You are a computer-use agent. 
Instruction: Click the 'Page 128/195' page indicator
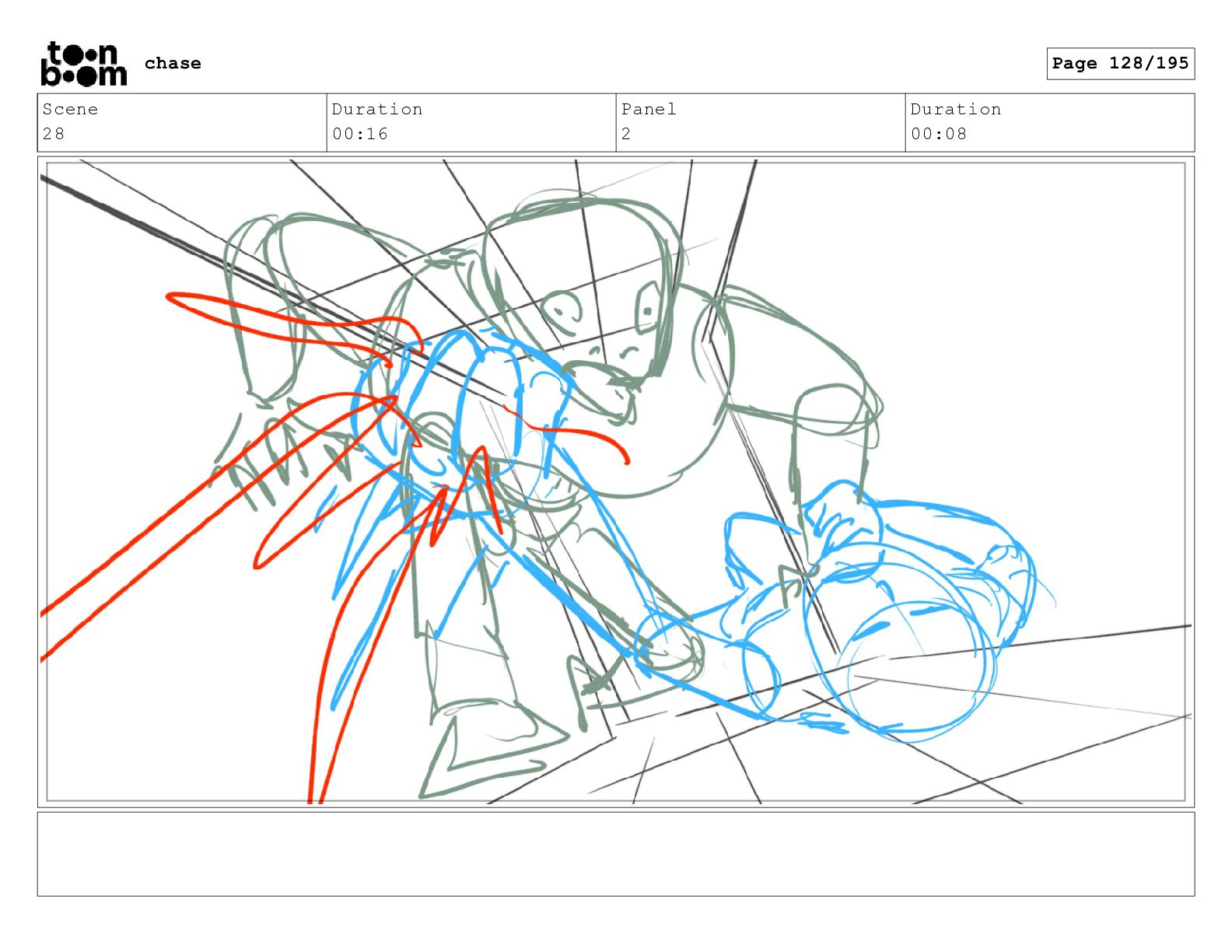click(x=1120, y=63)
